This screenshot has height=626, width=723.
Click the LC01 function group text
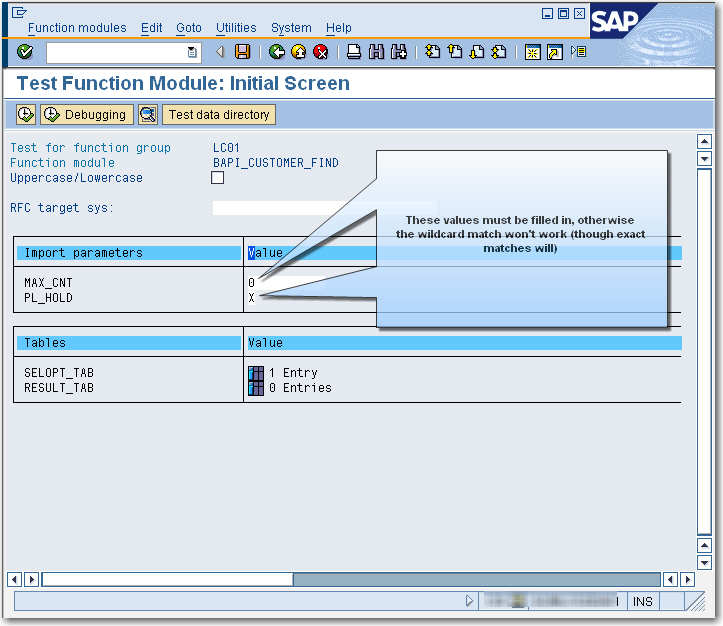(x=226, y=148)
